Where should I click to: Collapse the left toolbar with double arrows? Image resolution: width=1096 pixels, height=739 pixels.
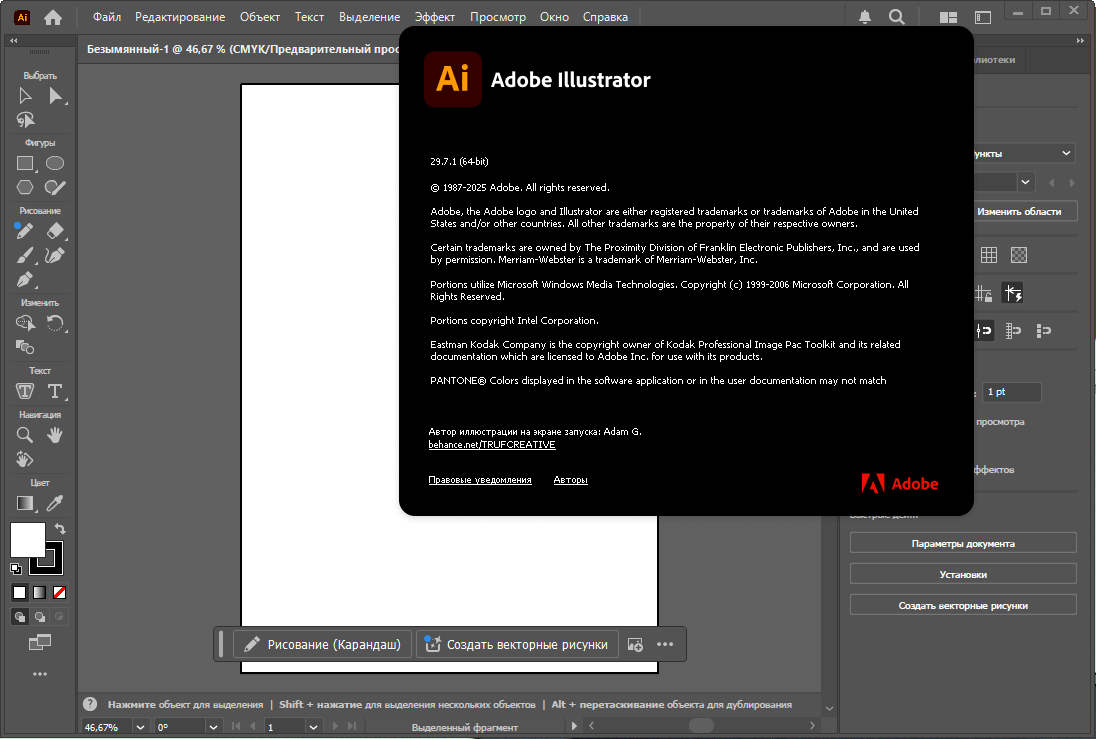pos(13,41)
